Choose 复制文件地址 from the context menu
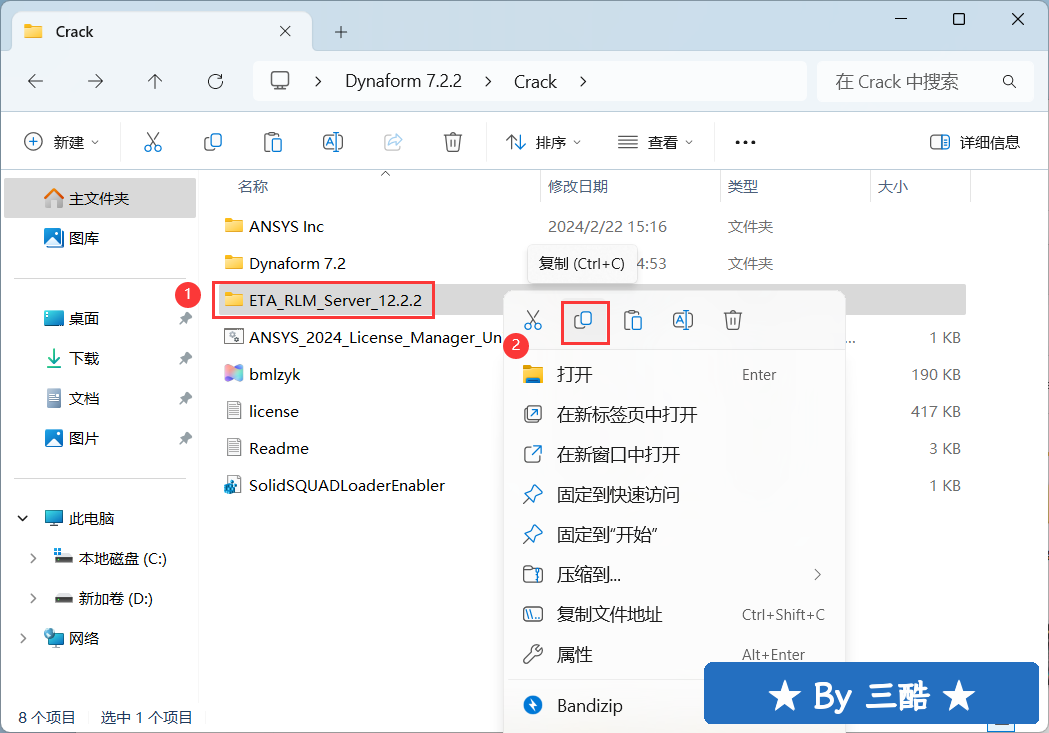This screenshot has width=1049, height=733. pyautogui.click(x=674, y=615)
